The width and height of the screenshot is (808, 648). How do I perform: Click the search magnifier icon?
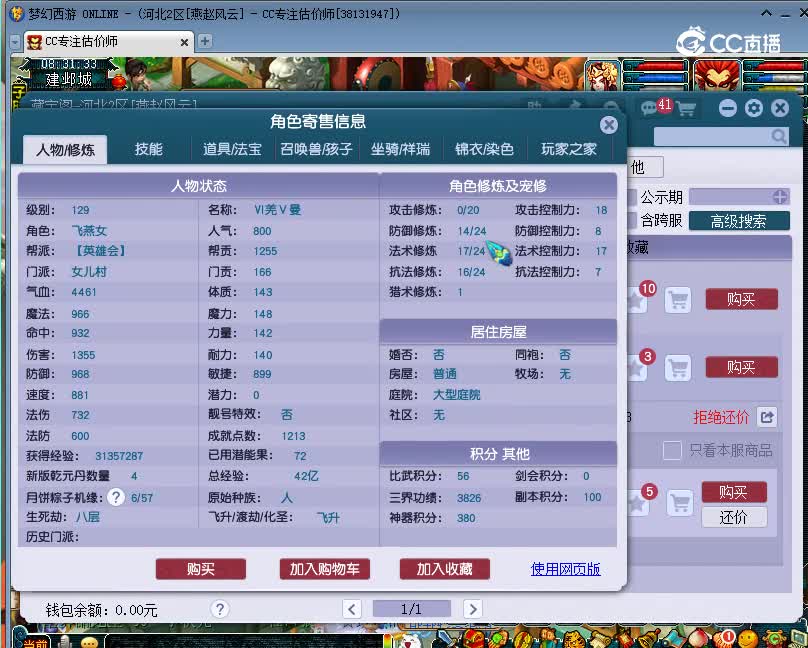coord(779,137)
